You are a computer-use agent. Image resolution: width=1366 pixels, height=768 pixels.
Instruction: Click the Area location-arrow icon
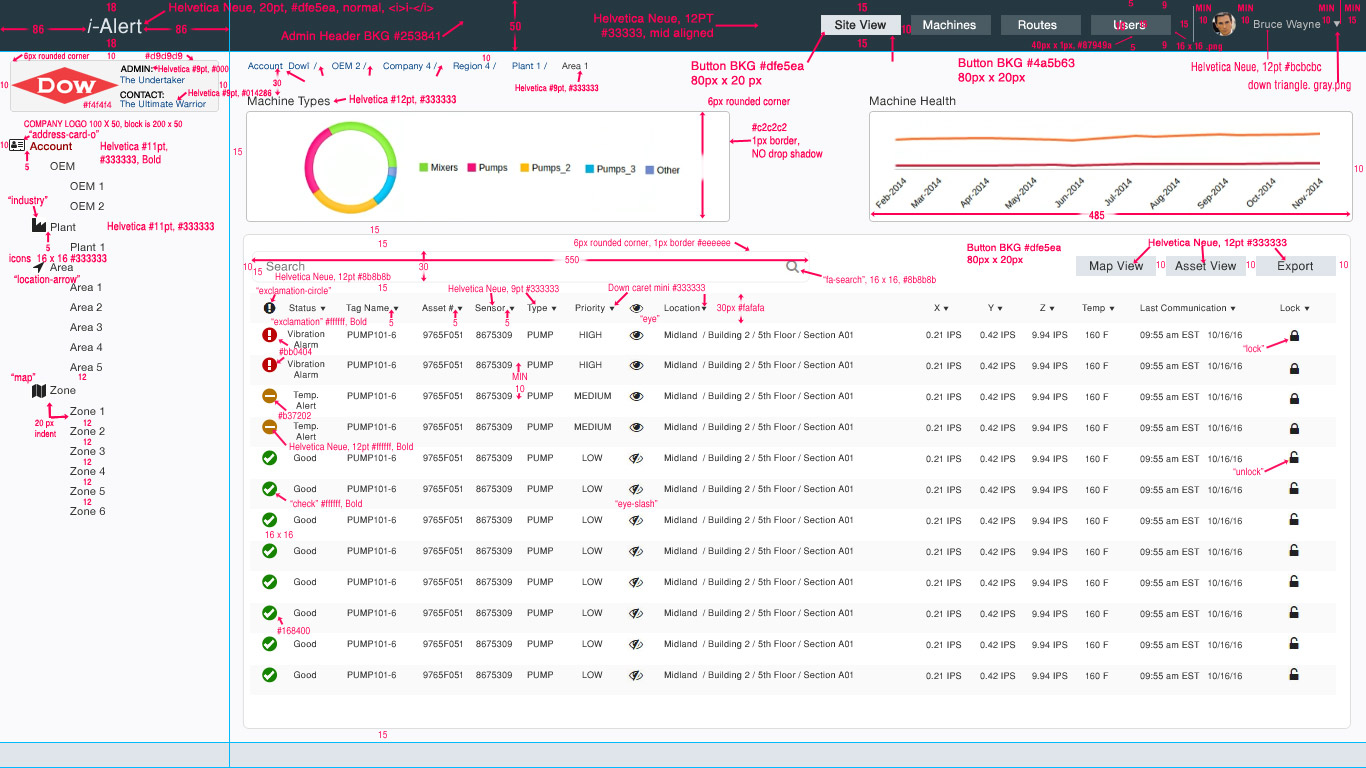pyautogui.click(x=39, y=267)
